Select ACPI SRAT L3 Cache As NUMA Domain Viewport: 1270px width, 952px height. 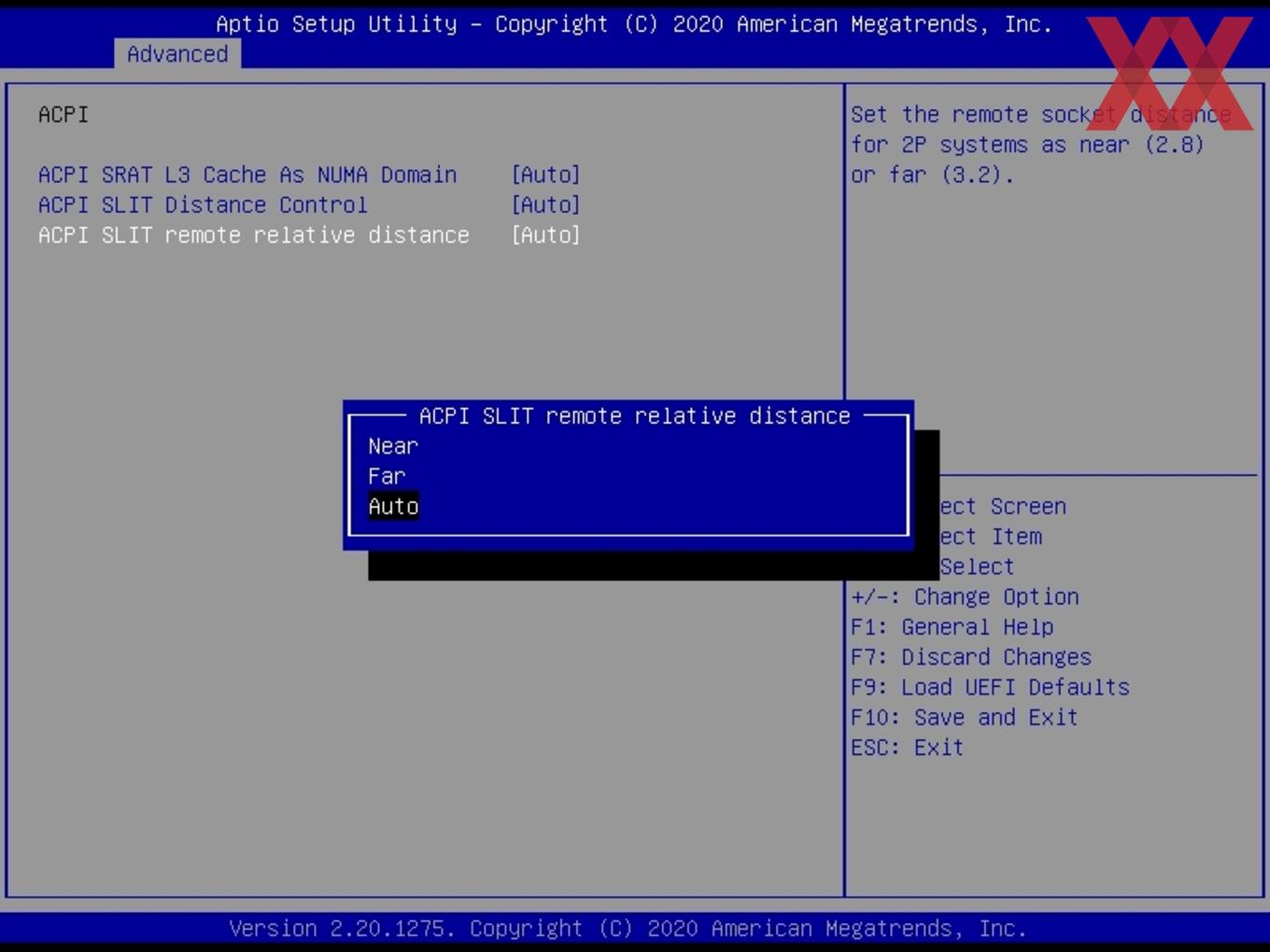[247, 175]
